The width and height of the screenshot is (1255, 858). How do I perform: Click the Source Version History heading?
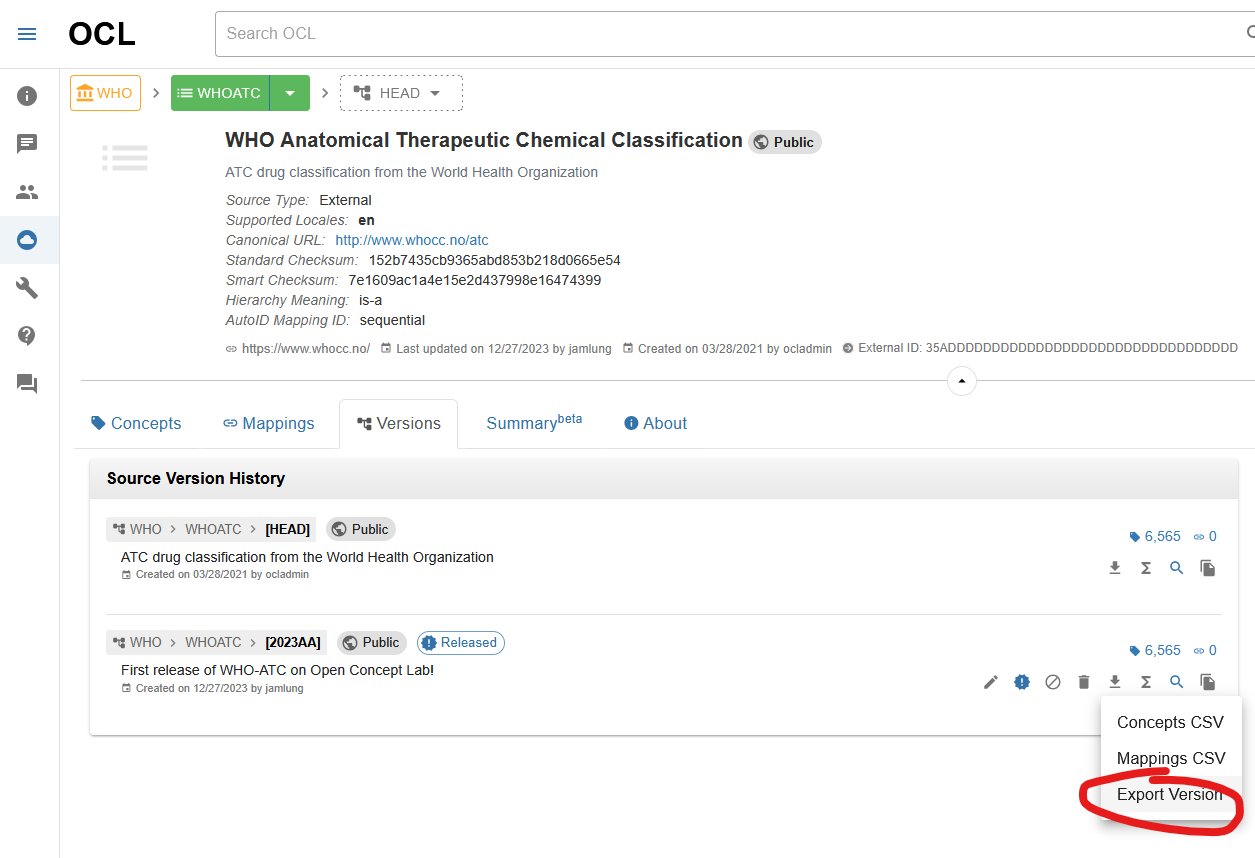pos(196,478)
